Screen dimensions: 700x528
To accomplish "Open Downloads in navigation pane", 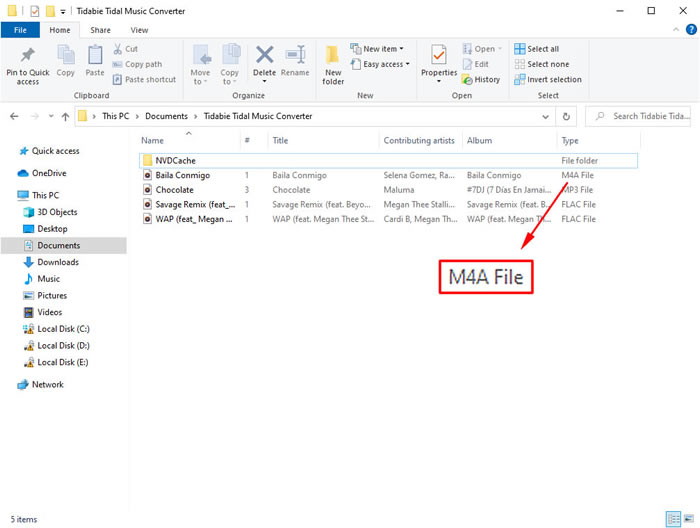I will [52, 262].
